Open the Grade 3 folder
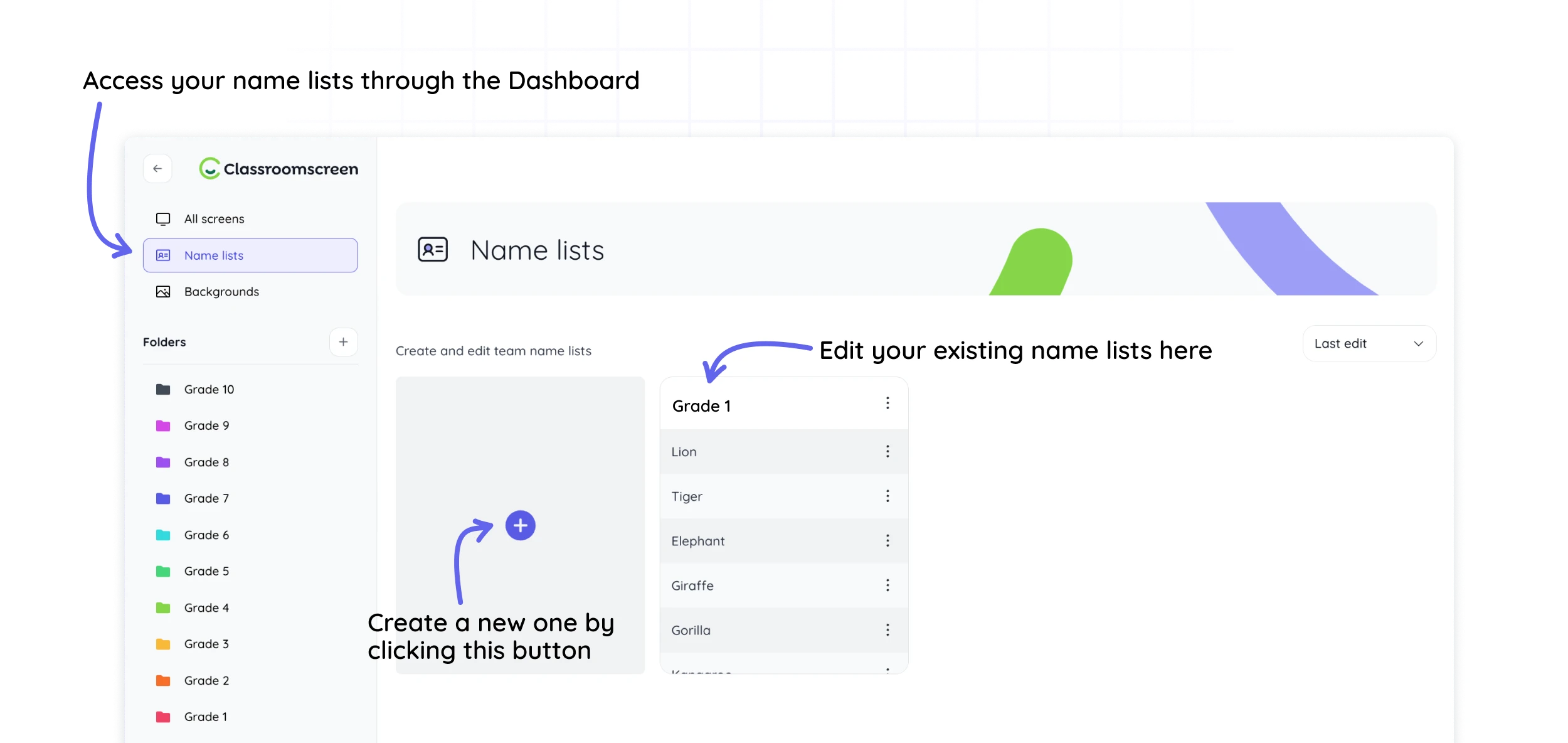 pos(206,644)
